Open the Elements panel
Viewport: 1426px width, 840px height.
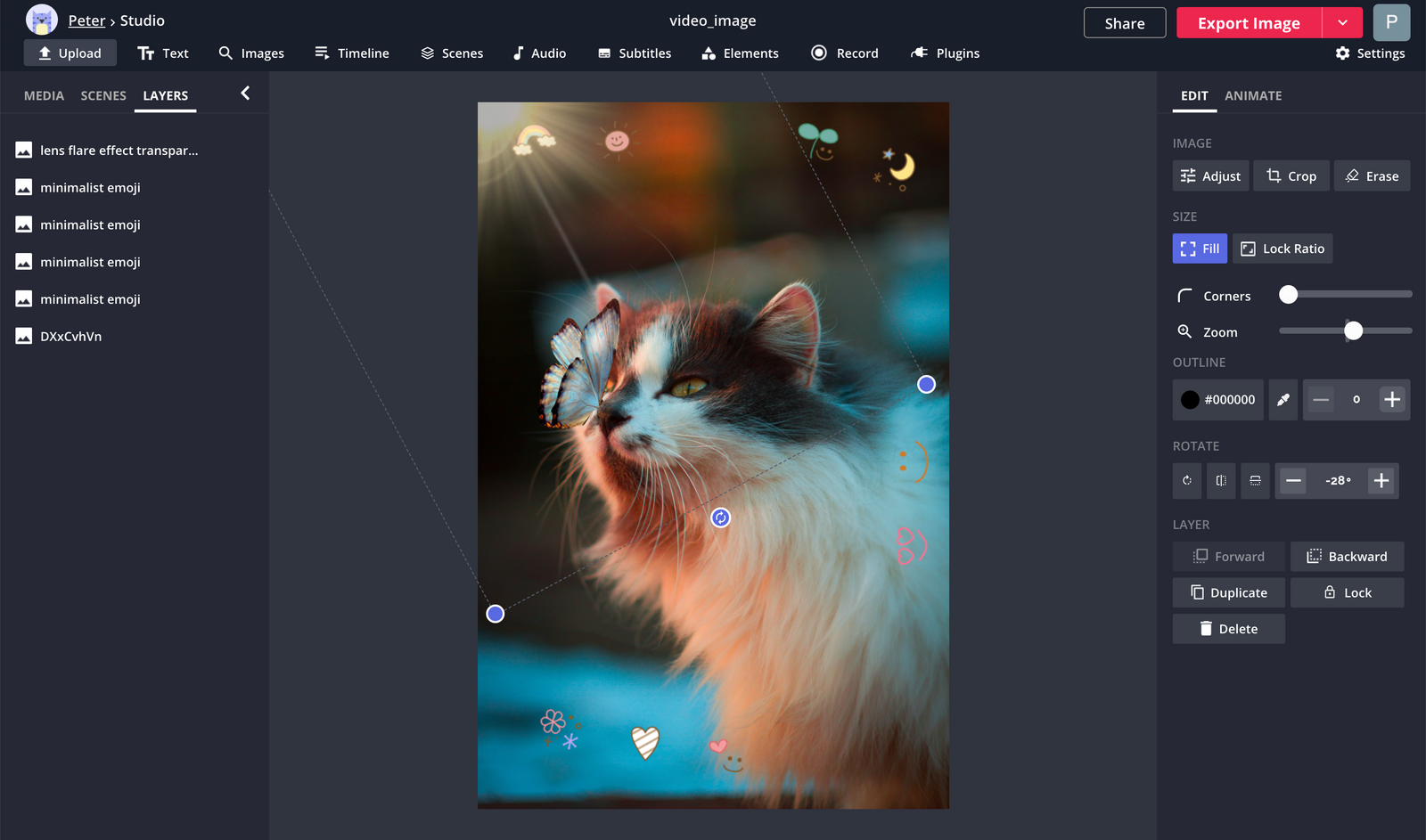tap(740, 53)
